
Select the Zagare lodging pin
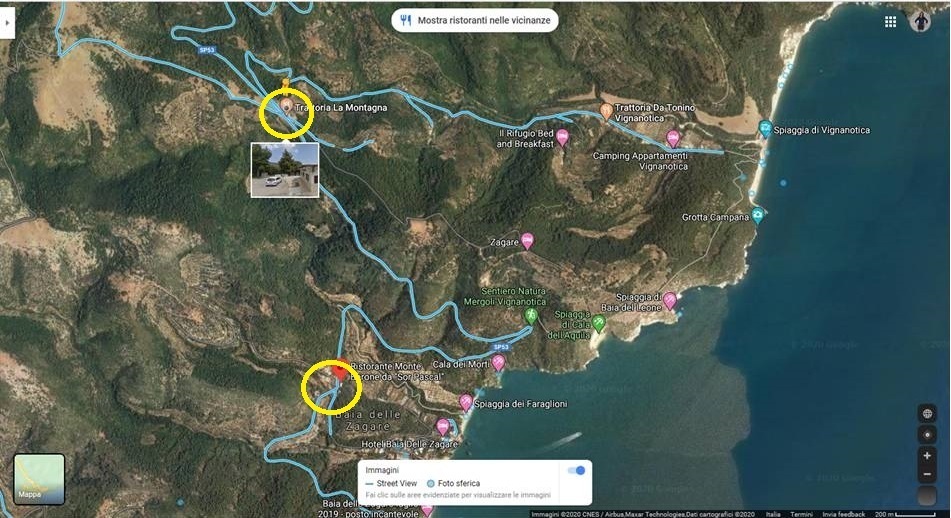tap(527, 241)
